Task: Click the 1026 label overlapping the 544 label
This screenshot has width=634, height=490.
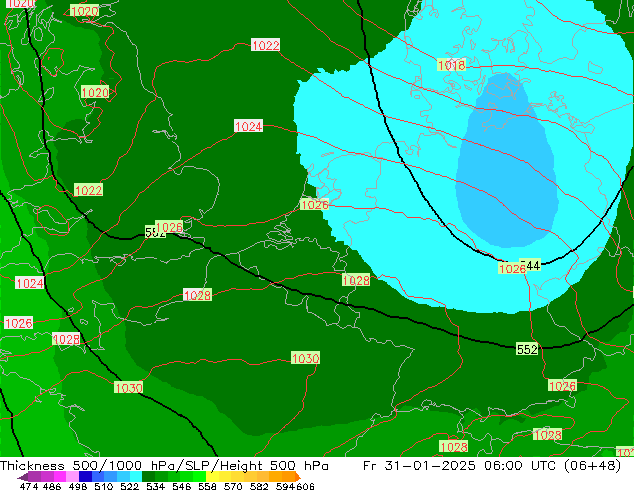Action: point(512,268)
